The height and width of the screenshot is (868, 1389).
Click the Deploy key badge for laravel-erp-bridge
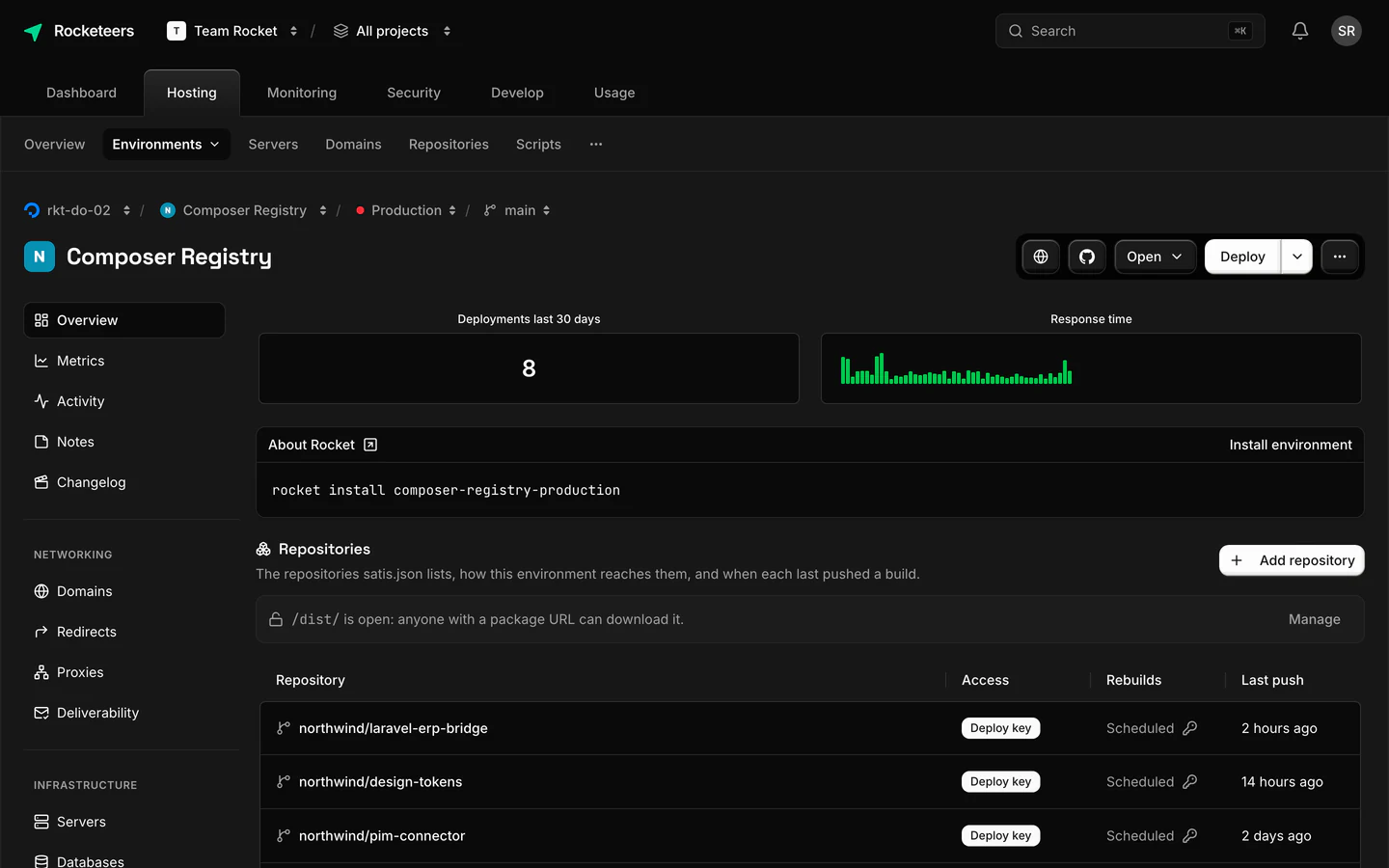click(x=1000, y=728)
